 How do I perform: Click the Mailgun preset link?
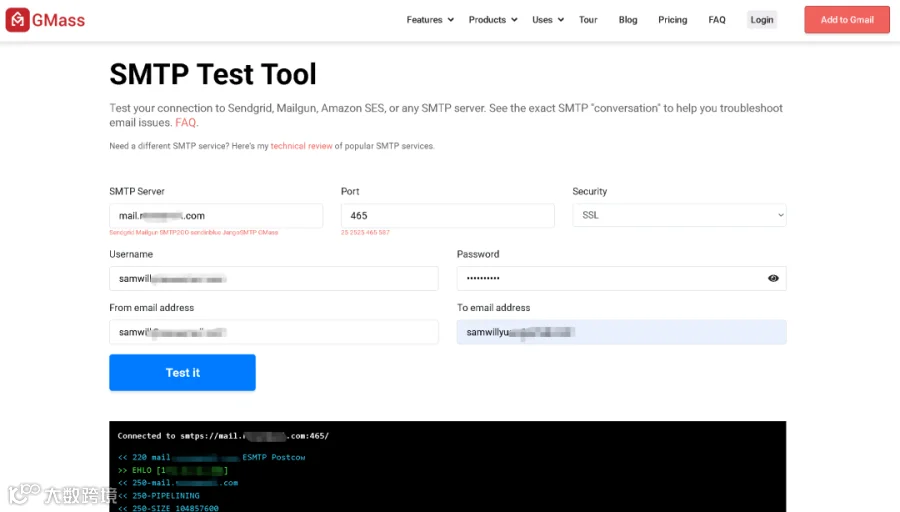pyautogui.click(x=146, y=232)
